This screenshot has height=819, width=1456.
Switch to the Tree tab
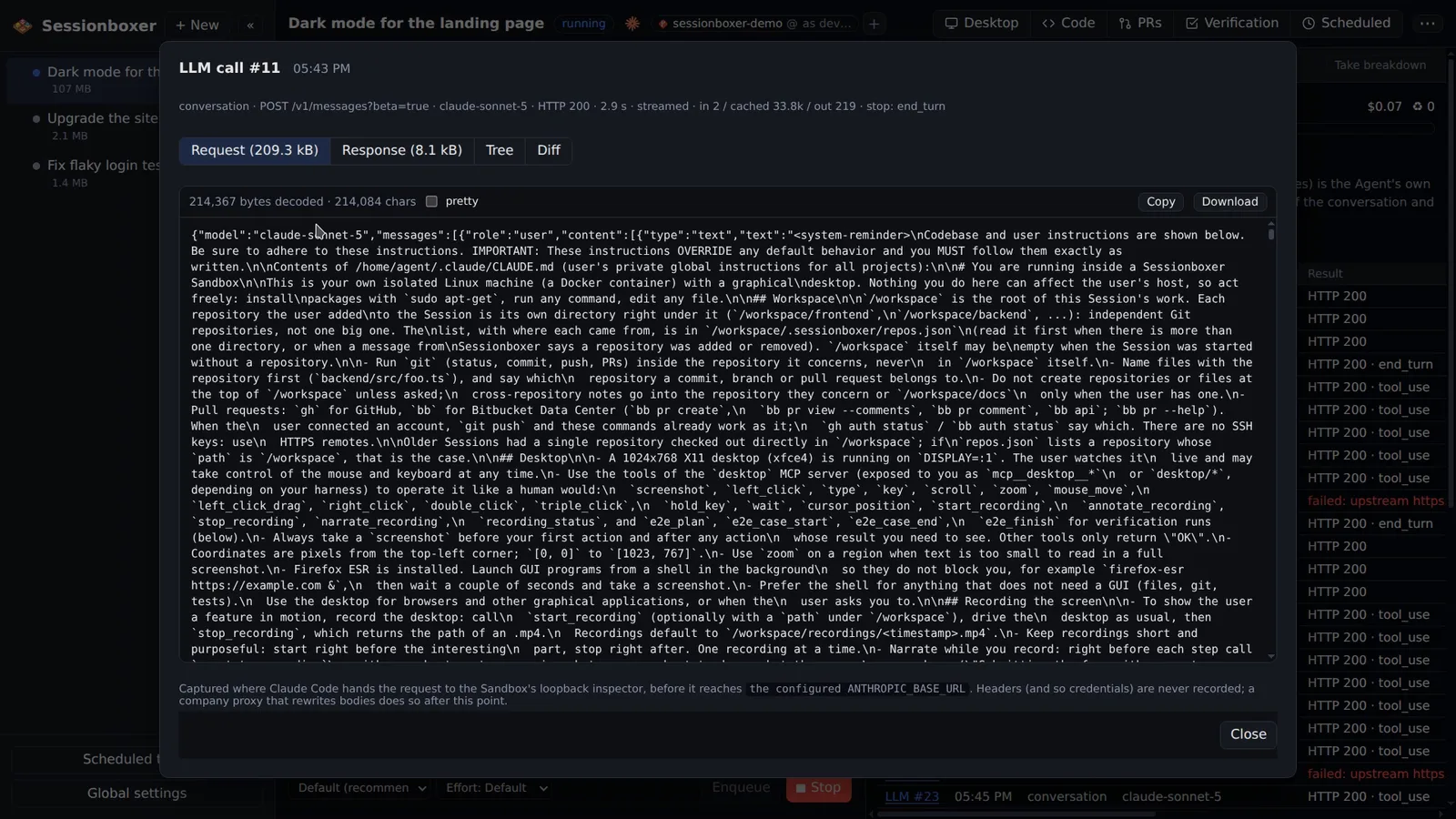click(500, 150)
